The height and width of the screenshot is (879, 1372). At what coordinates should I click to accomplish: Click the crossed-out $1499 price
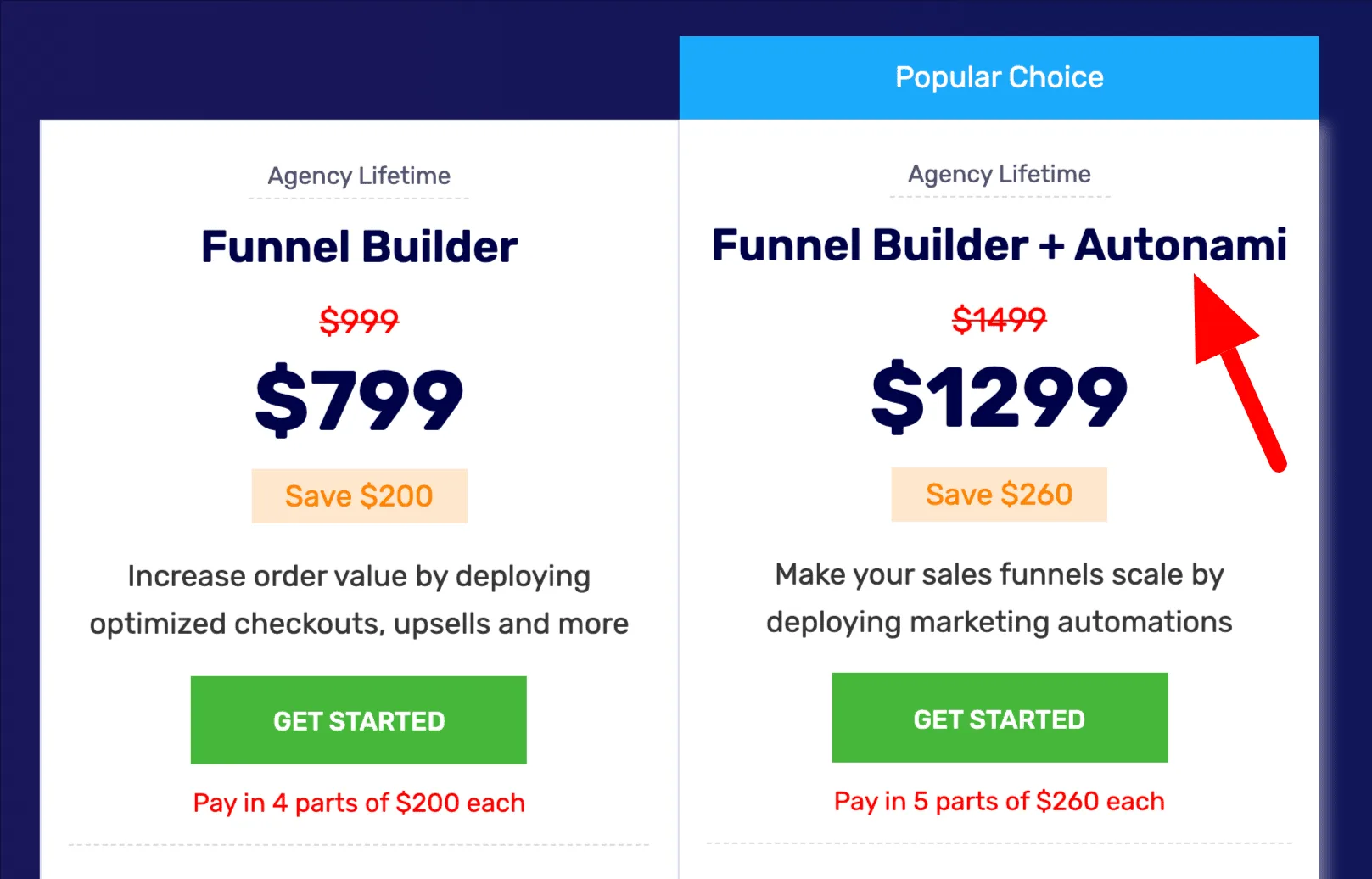(x=1000, y=320)
